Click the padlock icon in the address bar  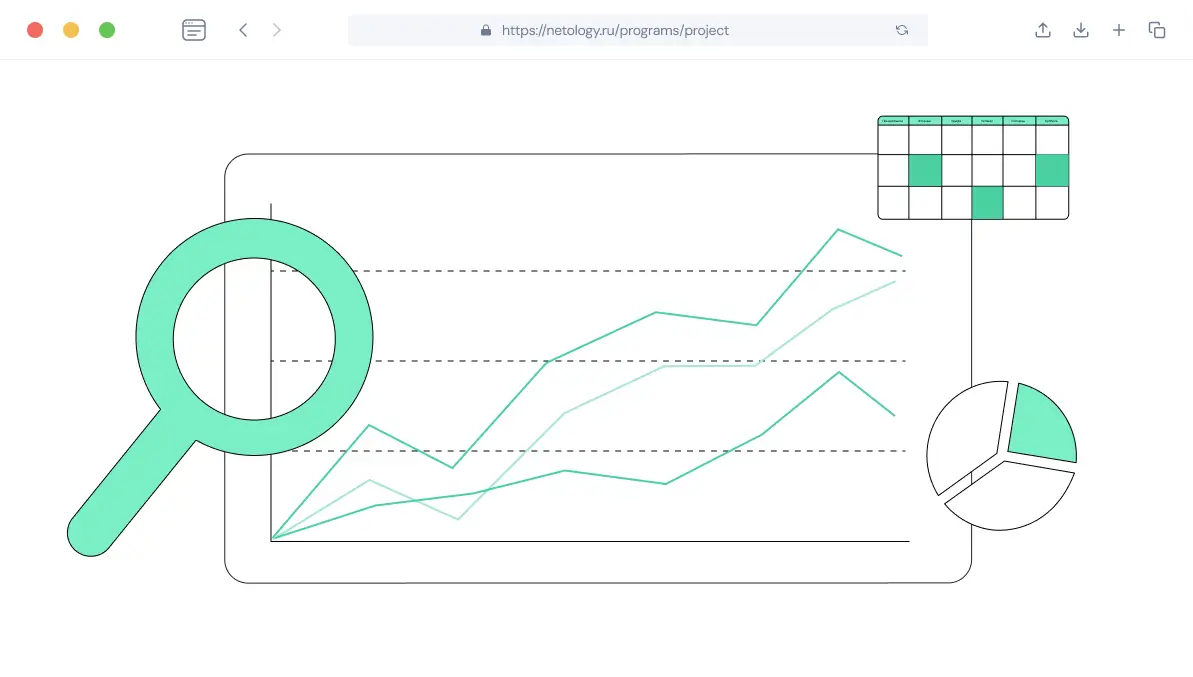[486, 30]
